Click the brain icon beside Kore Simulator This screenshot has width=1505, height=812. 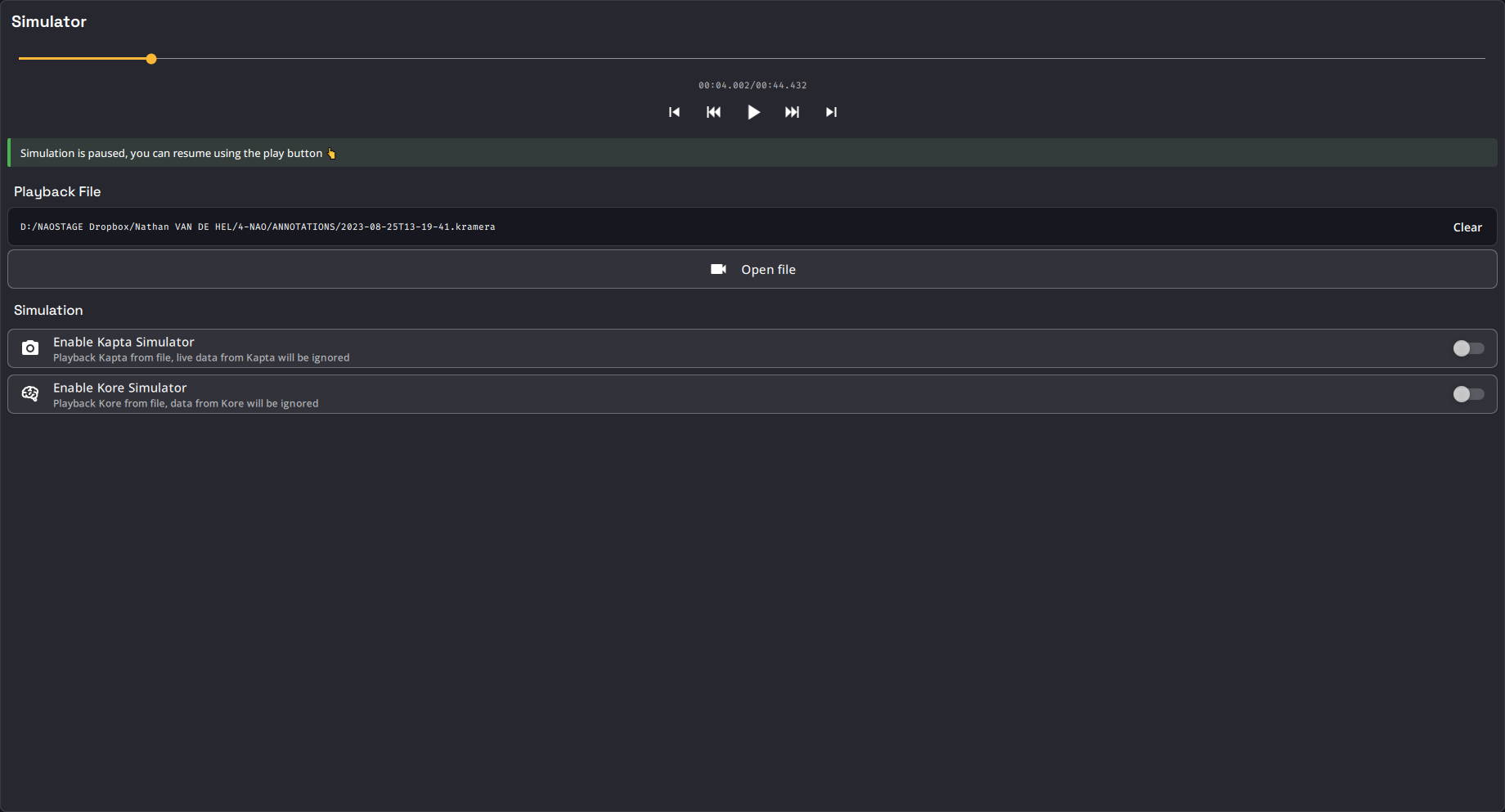30,394
